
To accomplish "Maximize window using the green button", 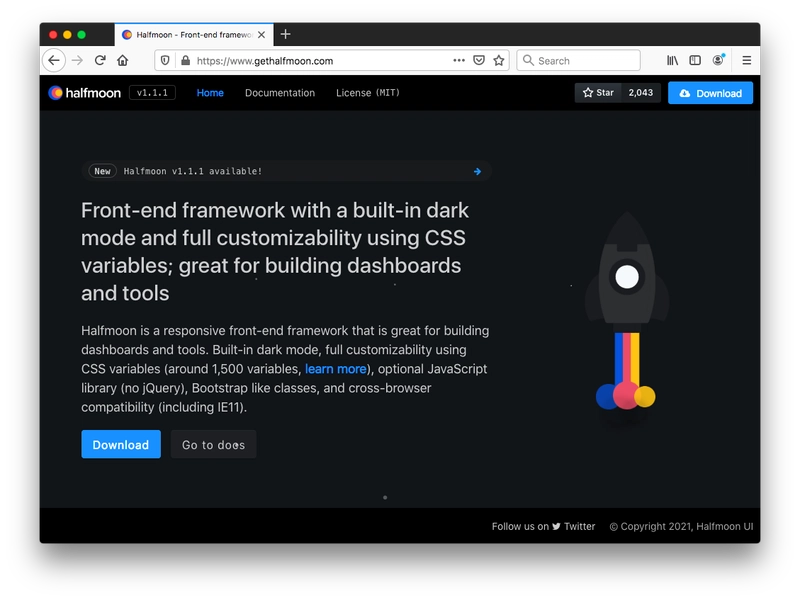I will tap(82, 35).
